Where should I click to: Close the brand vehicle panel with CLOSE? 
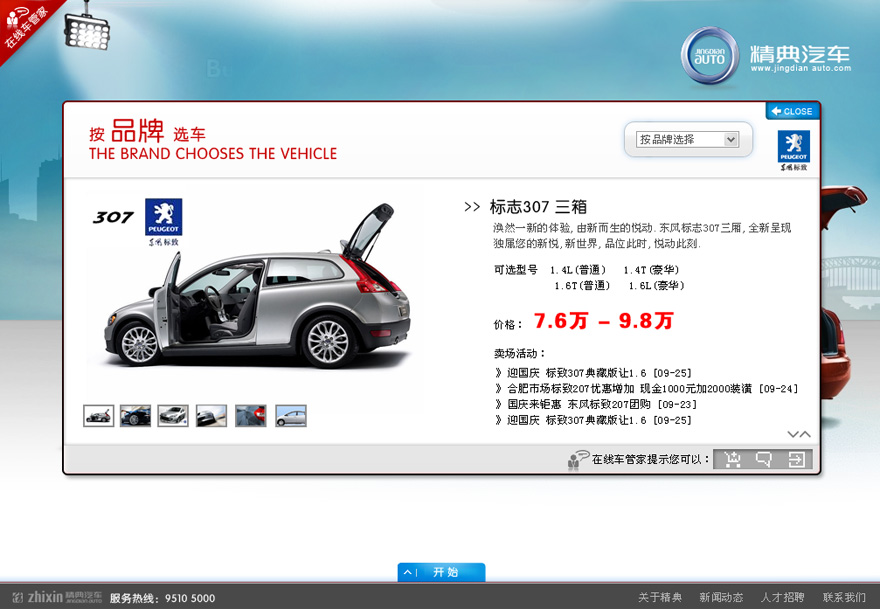[792, 111]
